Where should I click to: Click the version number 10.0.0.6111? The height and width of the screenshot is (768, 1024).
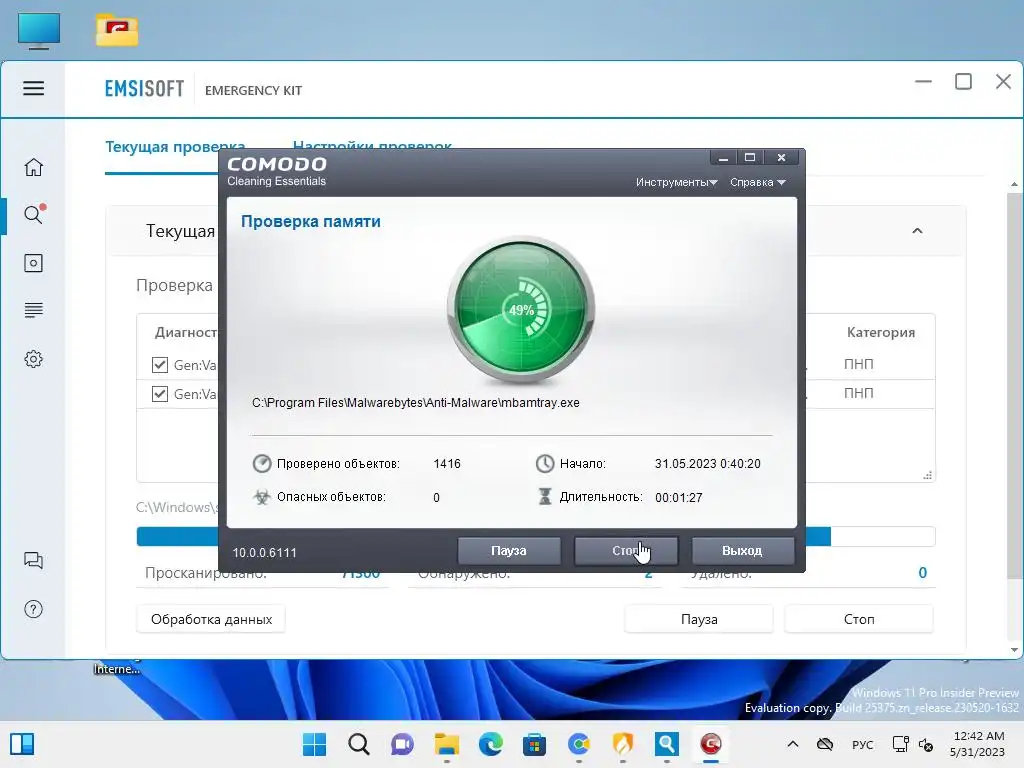pyautogui.click(x=264, y=552)
